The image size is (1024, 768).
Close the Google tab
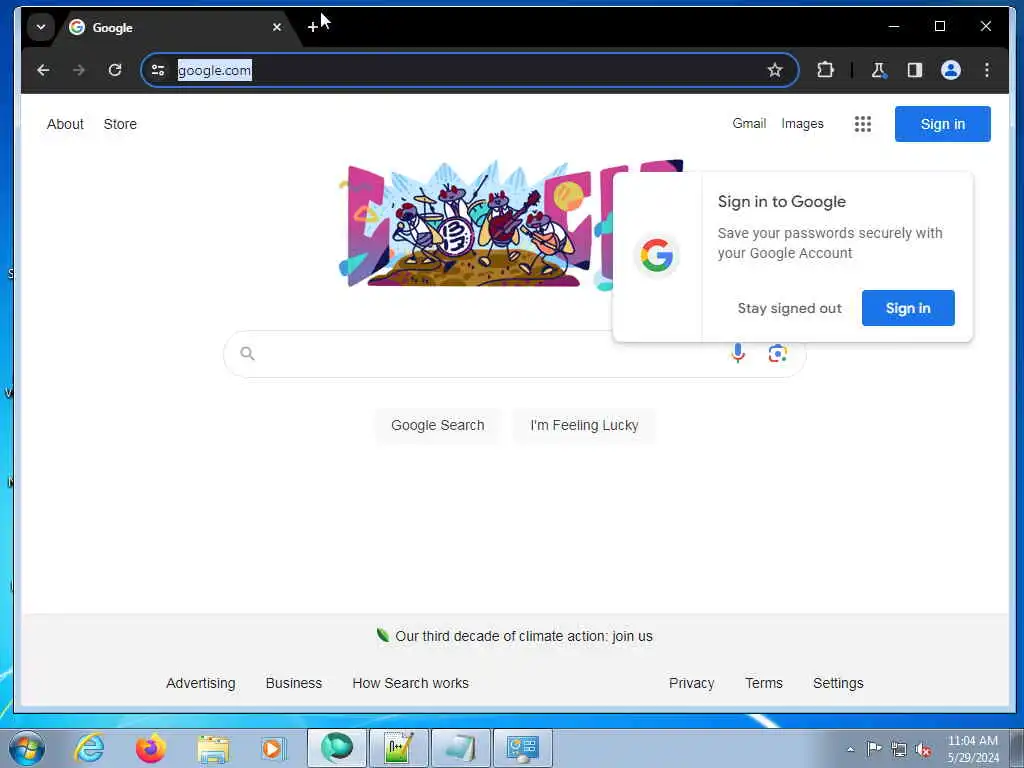click(277, 27)
